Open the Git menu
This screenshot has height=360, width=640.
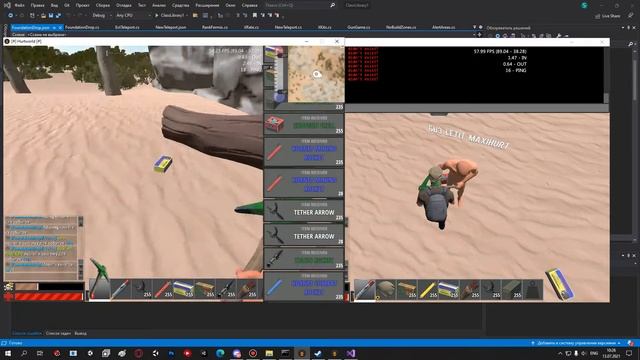click(x=67, y=5)
